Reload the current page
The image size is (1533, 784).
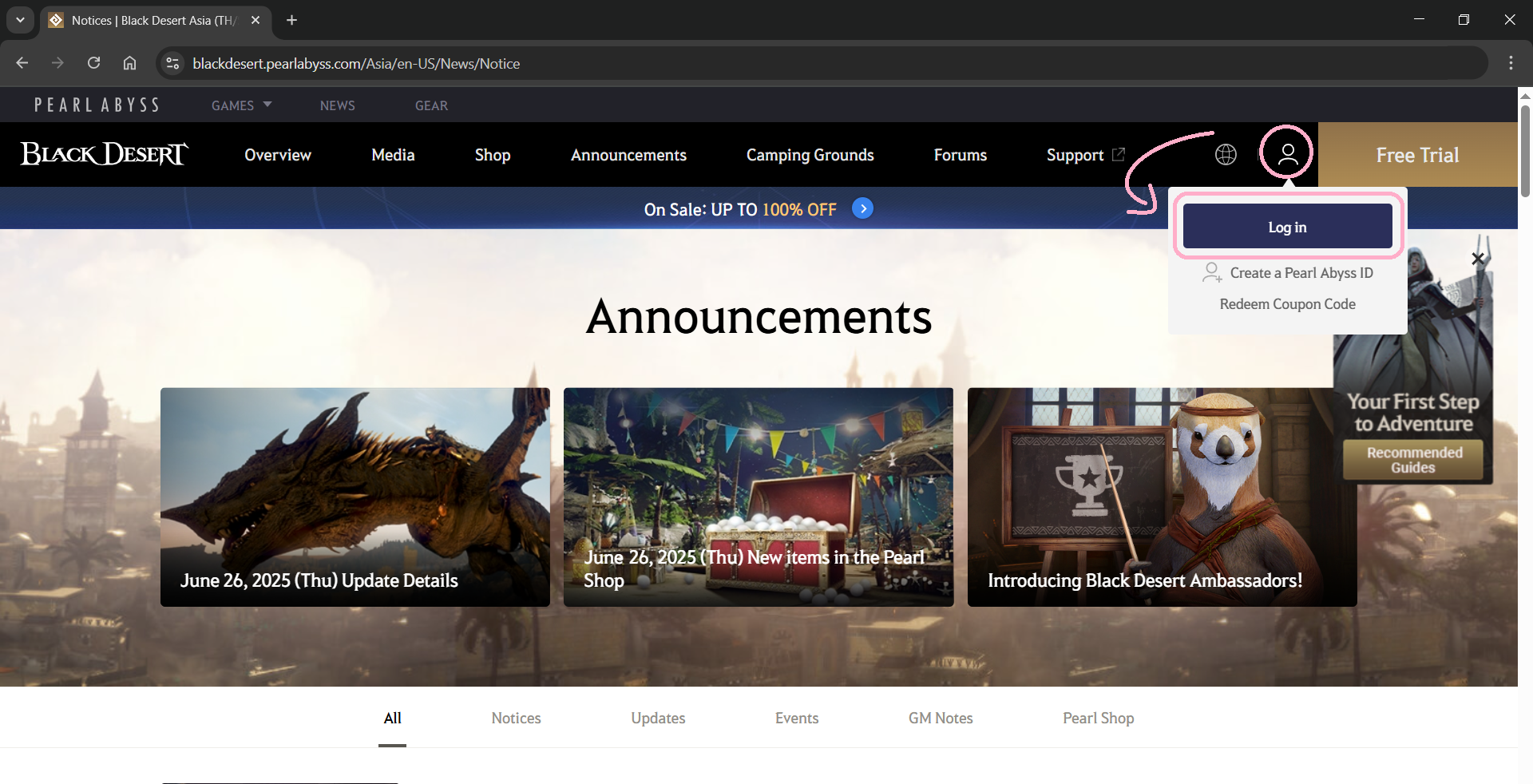point(93,63)
